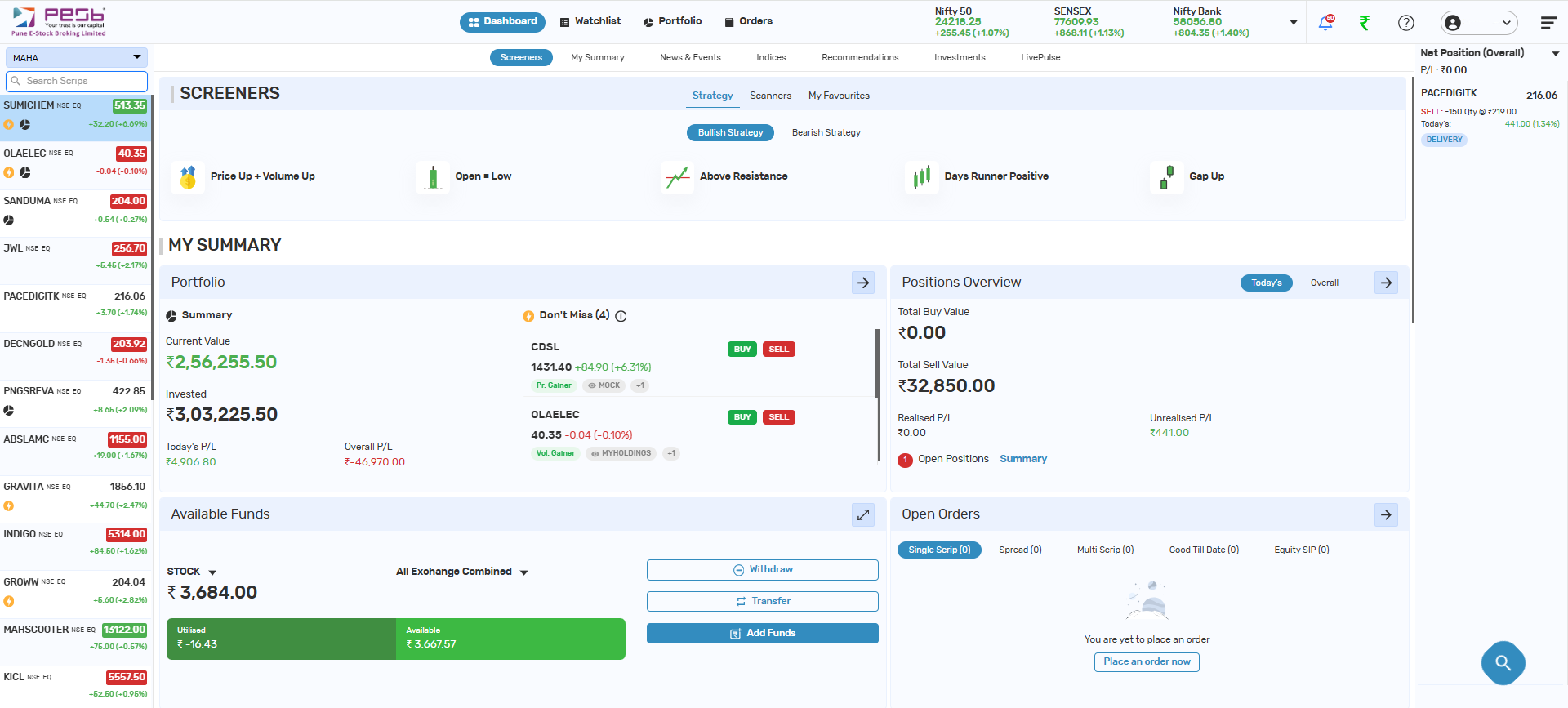Open the user profile dropdown
This screenshot has height=708, width=1568.
[x=1479, y=23]
